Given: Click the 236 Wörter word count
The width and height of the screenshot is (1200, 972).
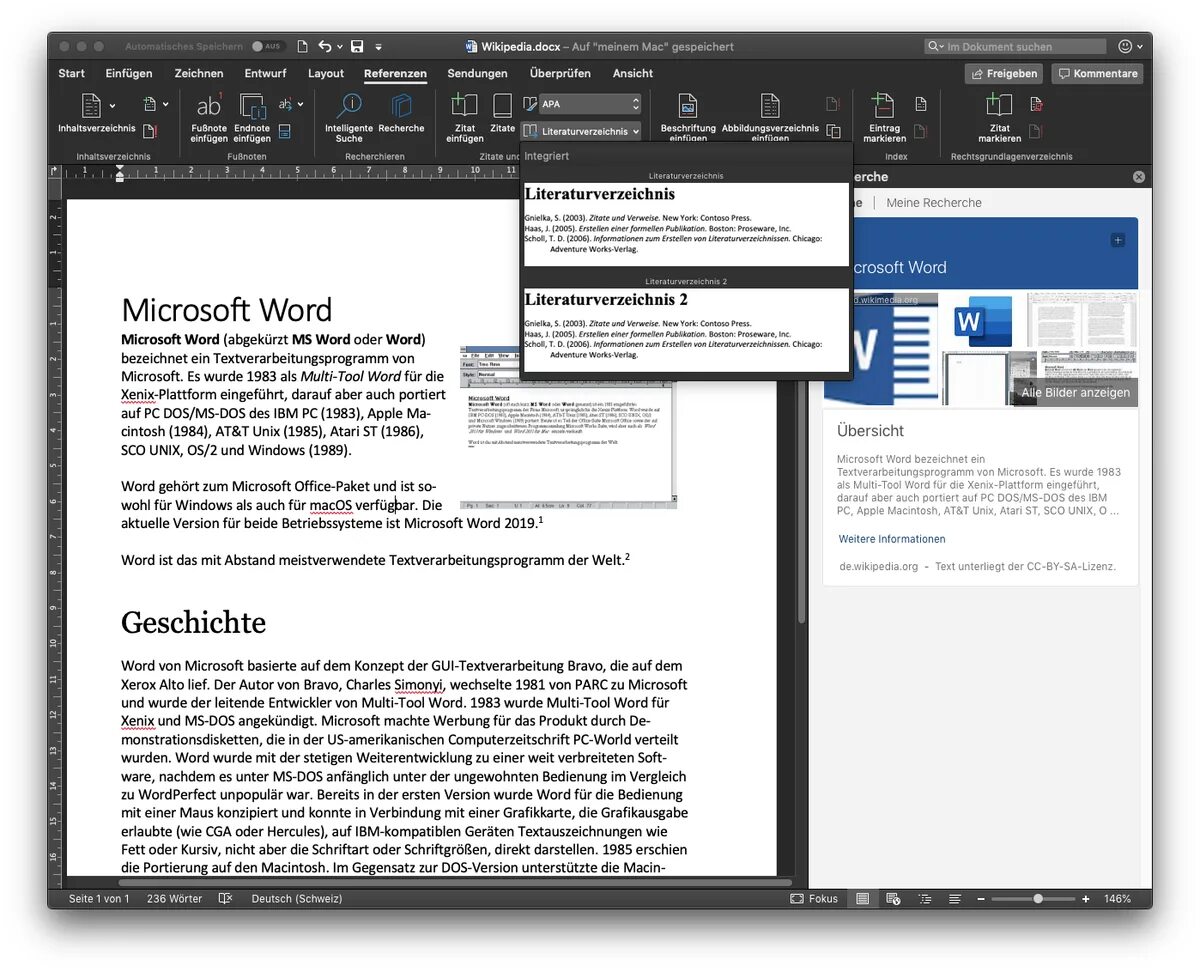Looking at the screenshot, I should pos(174,899).
